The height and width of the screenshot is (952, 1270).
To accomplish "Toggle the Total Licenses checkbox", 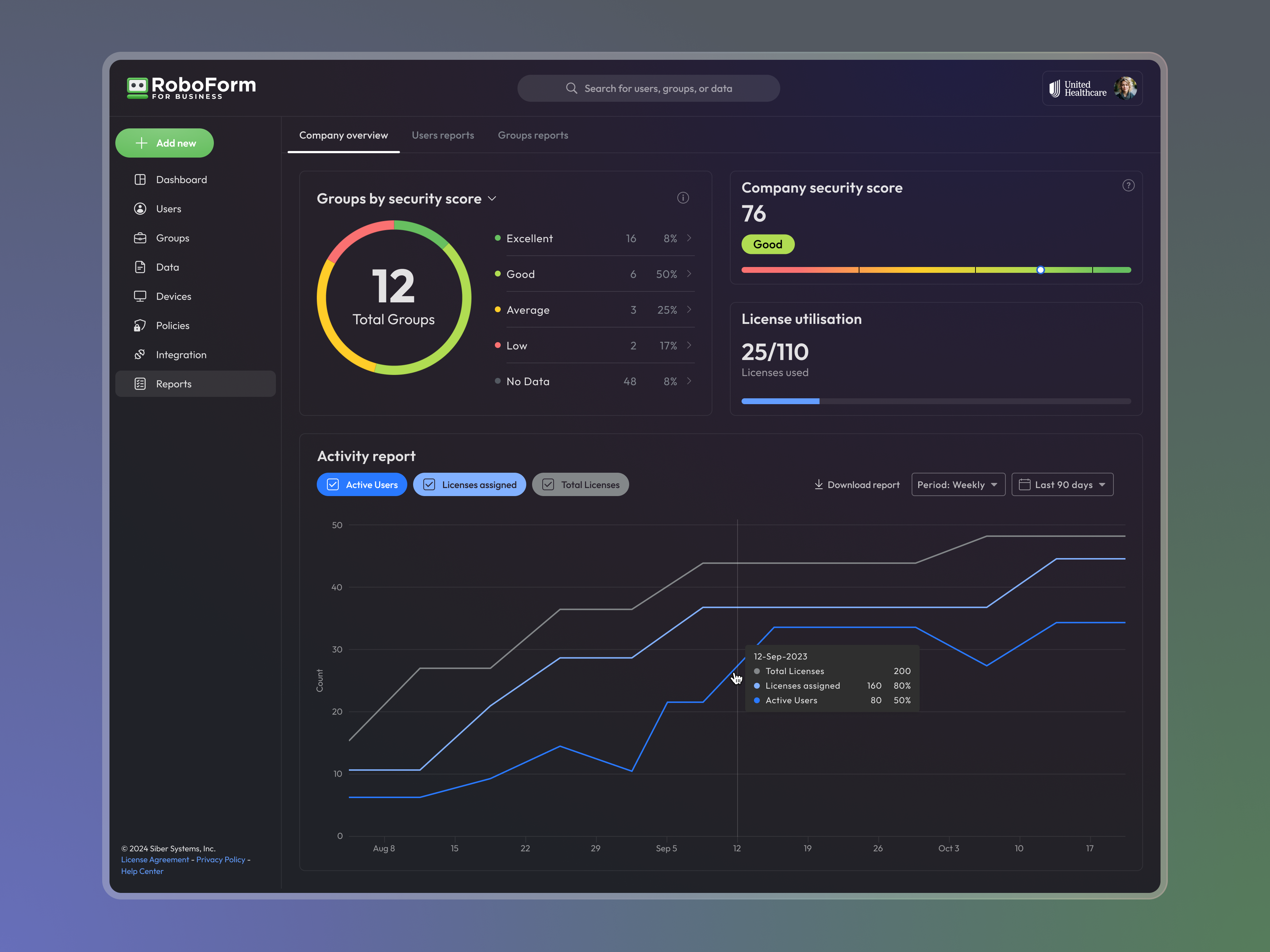I will [x=549, y=484].
